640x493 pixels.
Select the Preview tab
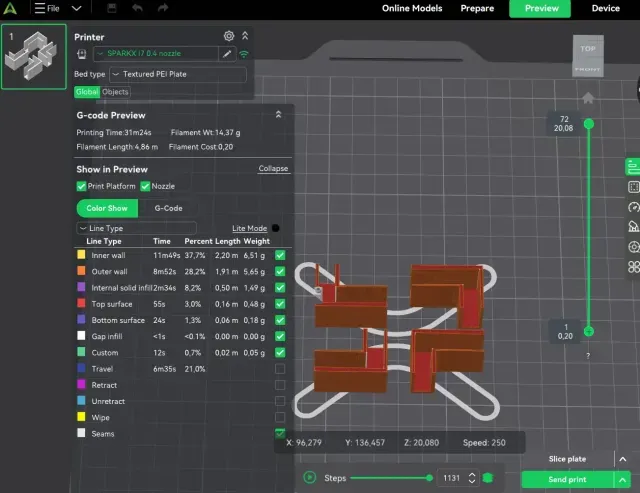[x=540, y=9]
